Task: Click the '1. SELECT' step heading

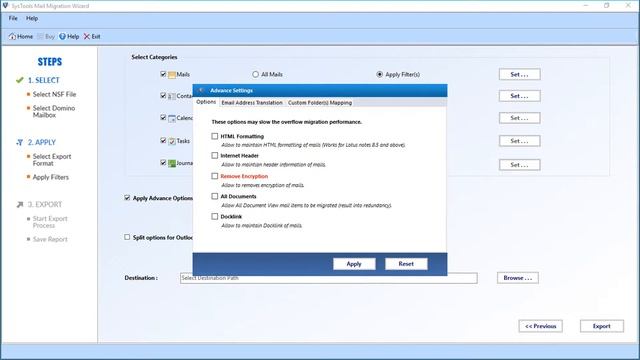Action: 44,80
